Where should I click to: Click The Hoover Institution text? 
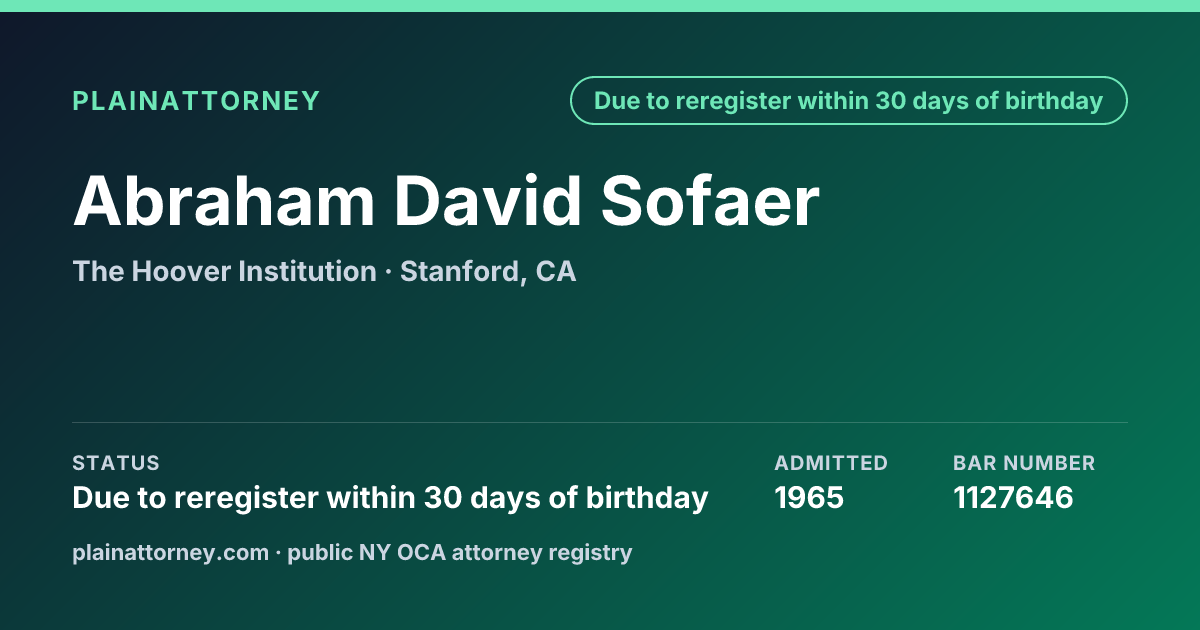coord(224,271)
